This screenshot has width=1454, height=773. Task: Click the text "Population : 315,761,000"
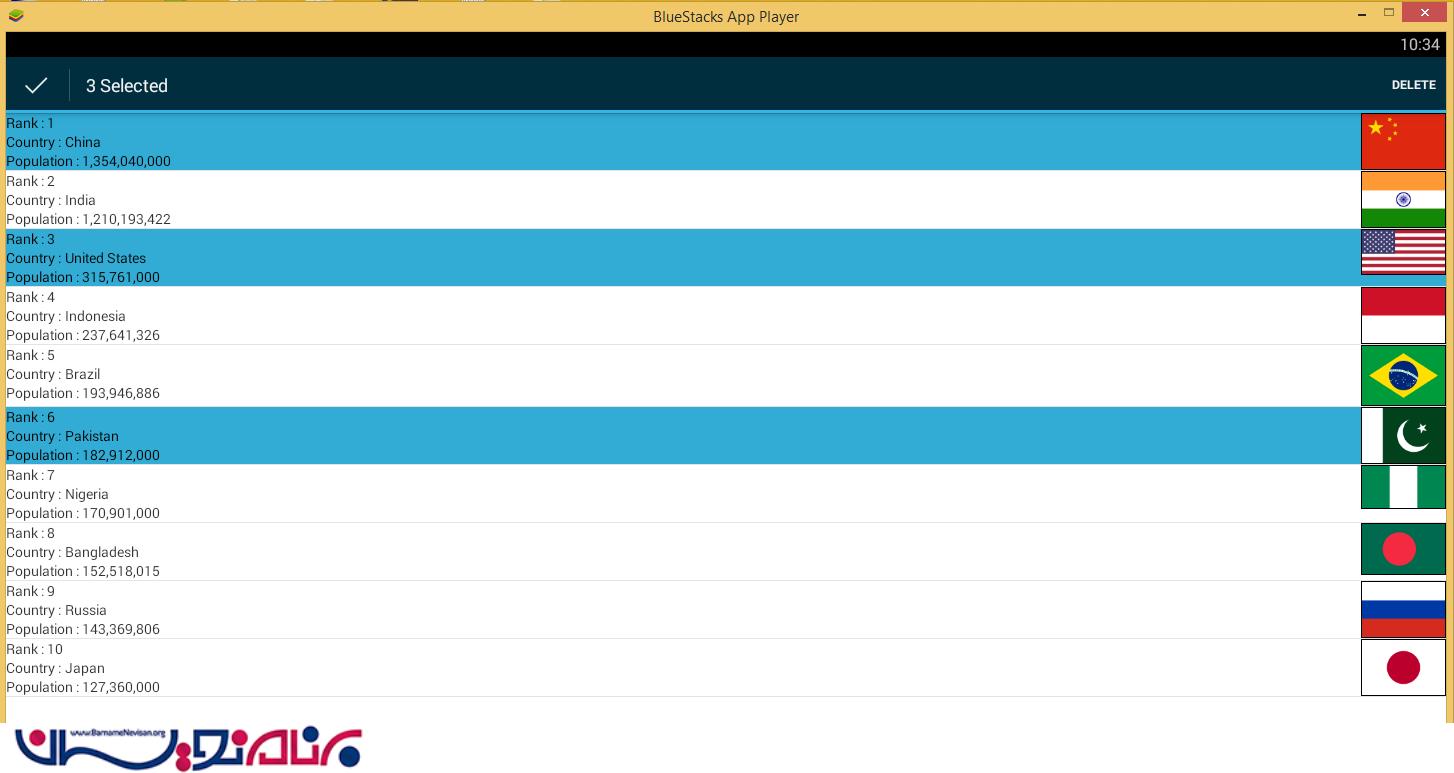click(x=83, y=277)
